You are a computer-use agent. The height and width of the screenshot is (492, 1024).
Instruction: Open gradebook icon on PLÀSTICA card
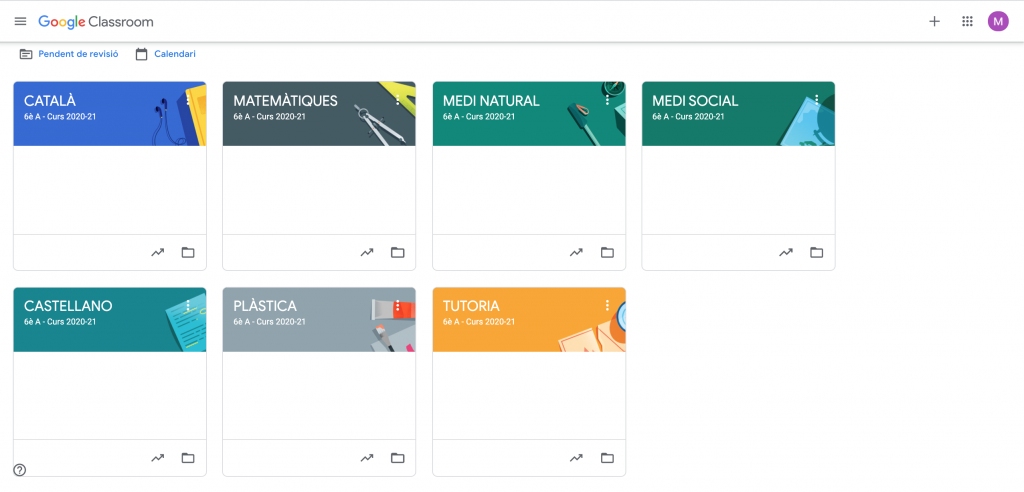pos(367,458)
